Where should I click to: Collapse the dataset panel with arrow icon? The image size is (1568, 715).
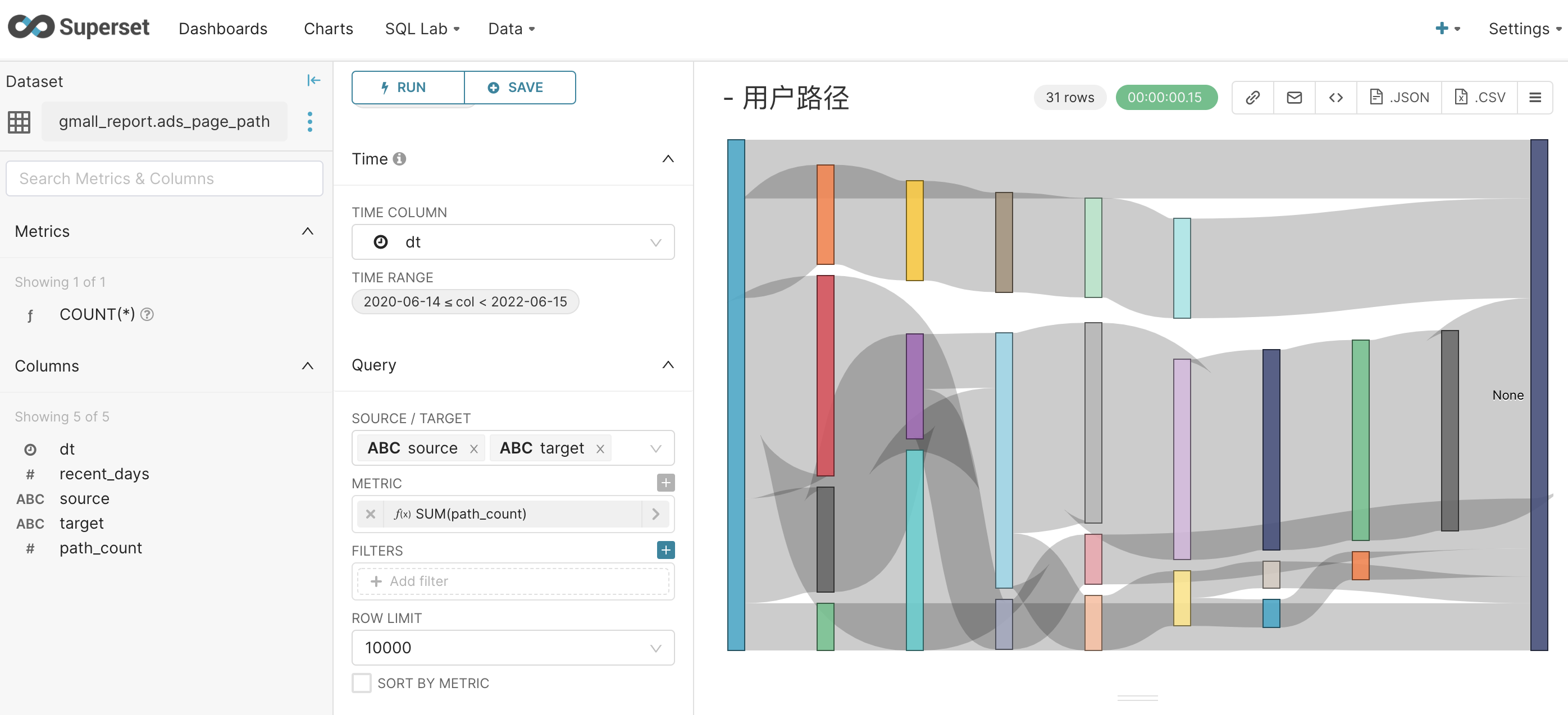pyautogui.click(x=313, y=80)
